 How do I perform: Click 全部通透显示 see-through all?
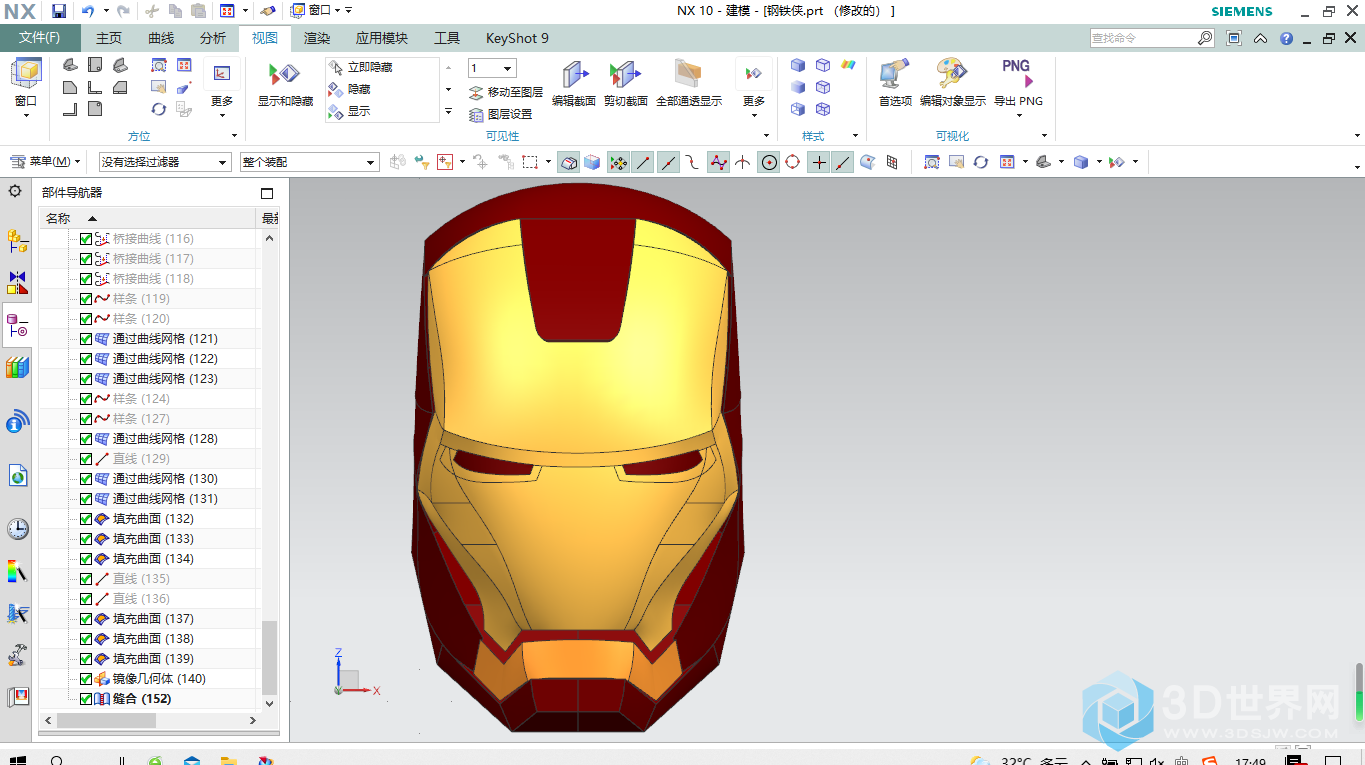tap(689, 83)
